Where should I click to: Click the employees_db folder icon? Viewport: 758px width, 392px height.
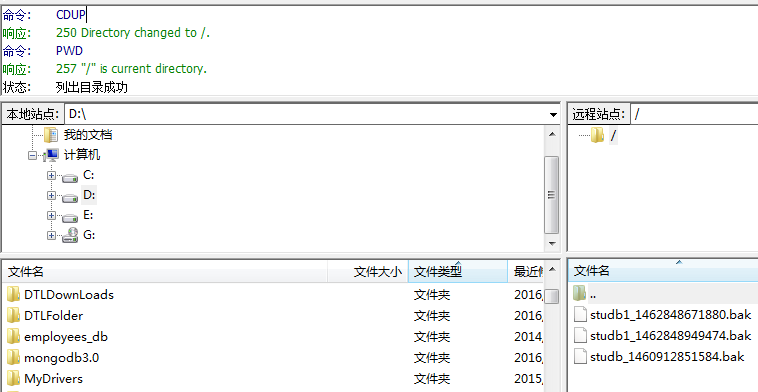coord(14,336)
